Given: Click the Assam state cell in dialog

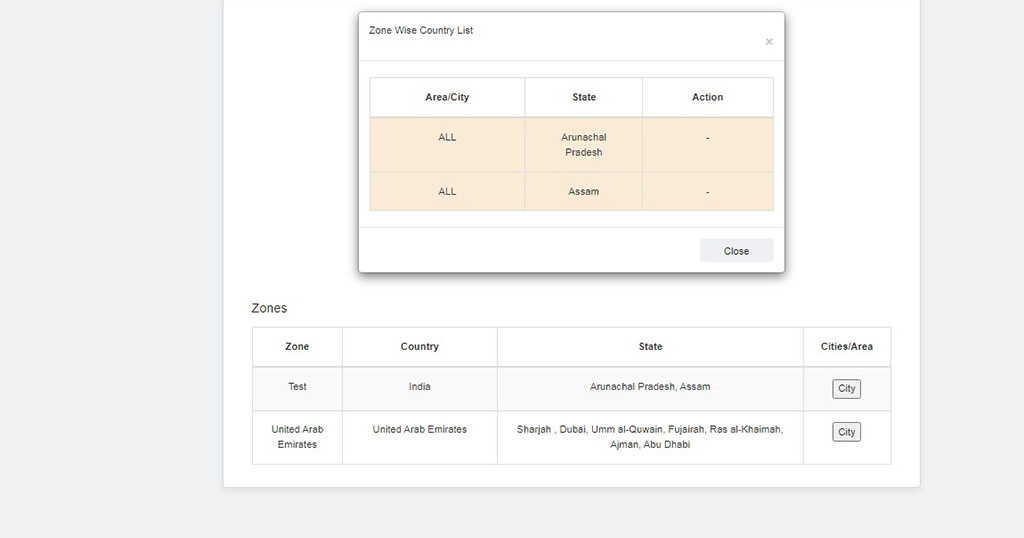Looking at the screenshot, I should click(584, 191).
